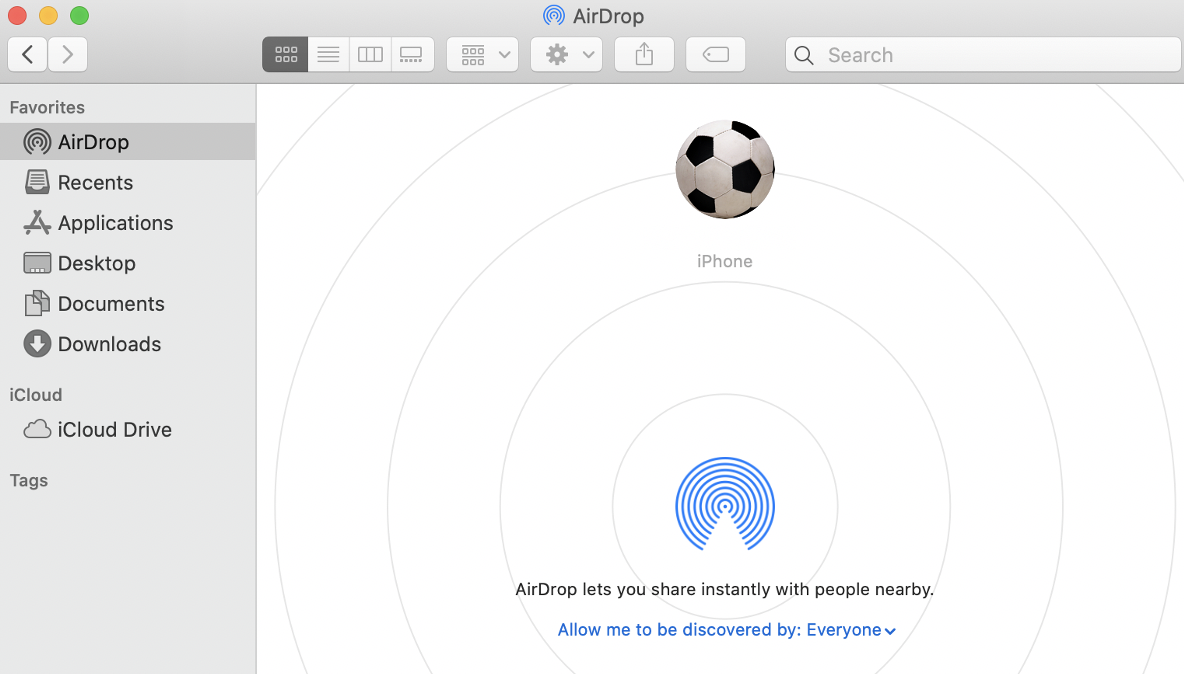Go back with the left arrow button

point(28,54)
